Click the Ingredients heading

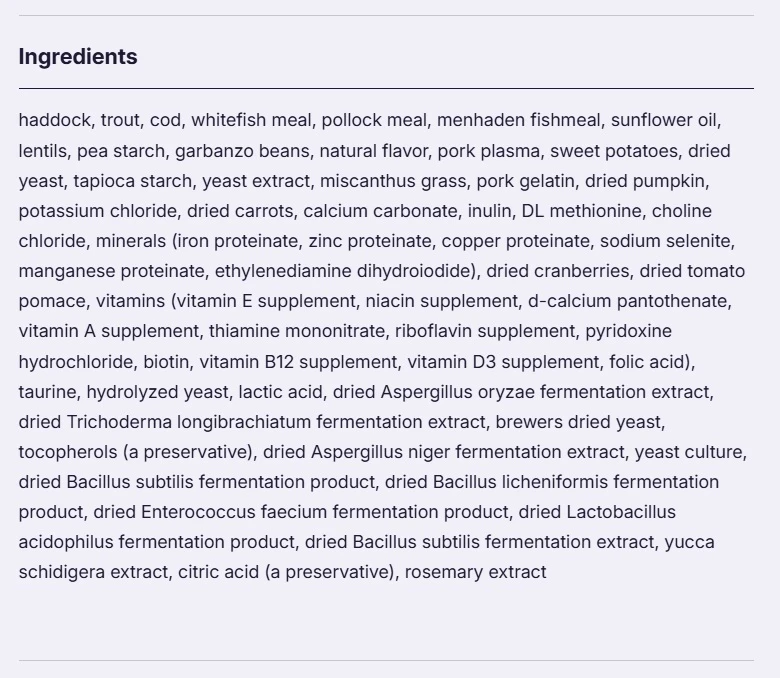(x=78, y=57)
